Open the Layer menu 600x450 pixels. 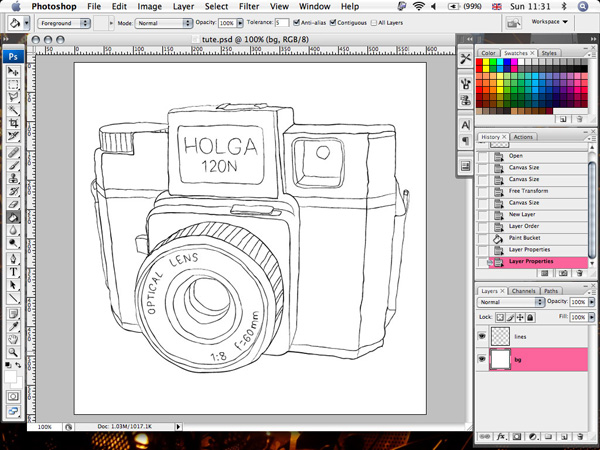pos(183,7)
